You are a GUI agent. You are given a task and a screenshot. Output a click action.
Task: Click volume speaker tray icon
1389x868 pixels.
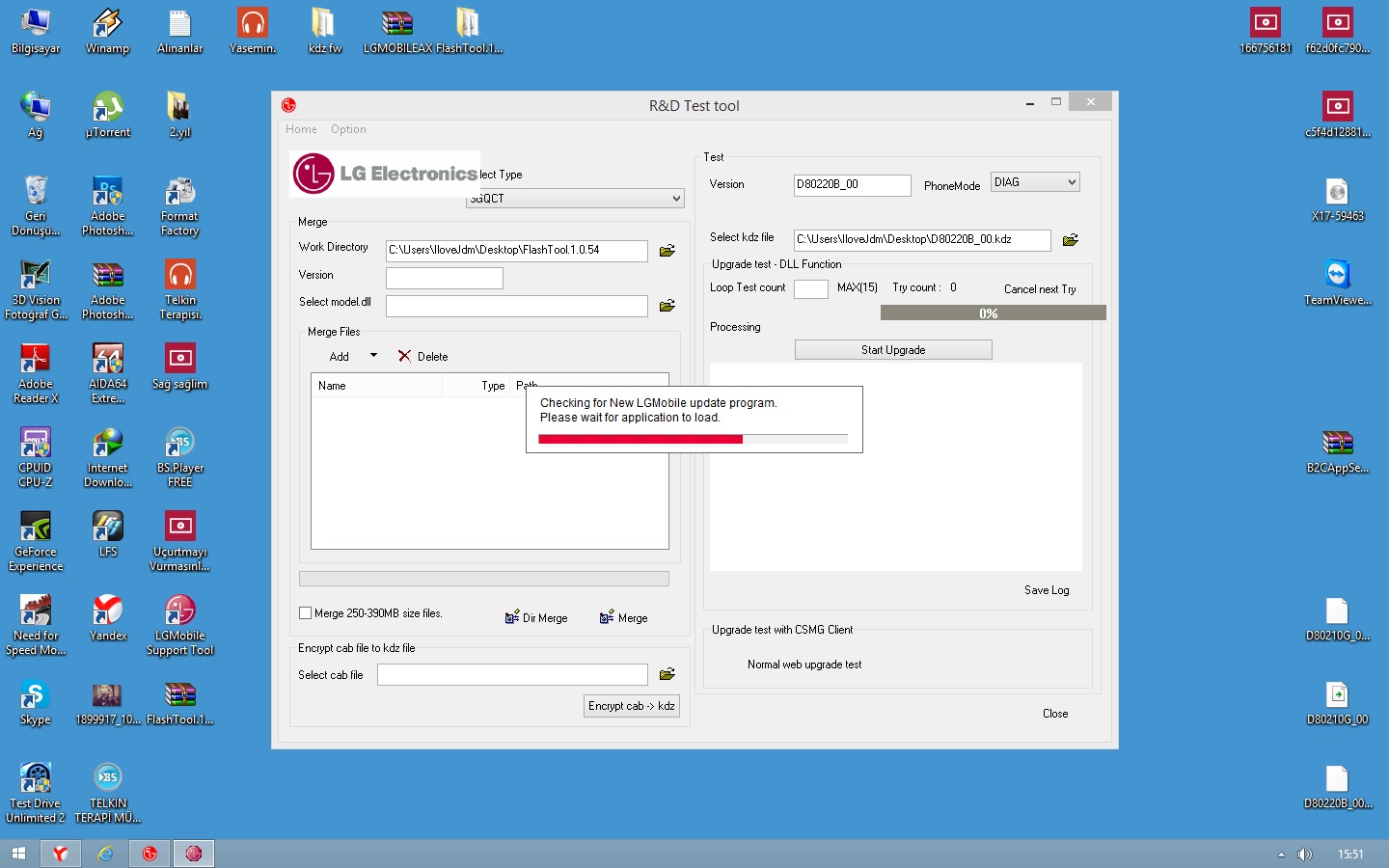(x=1305, y=854)
